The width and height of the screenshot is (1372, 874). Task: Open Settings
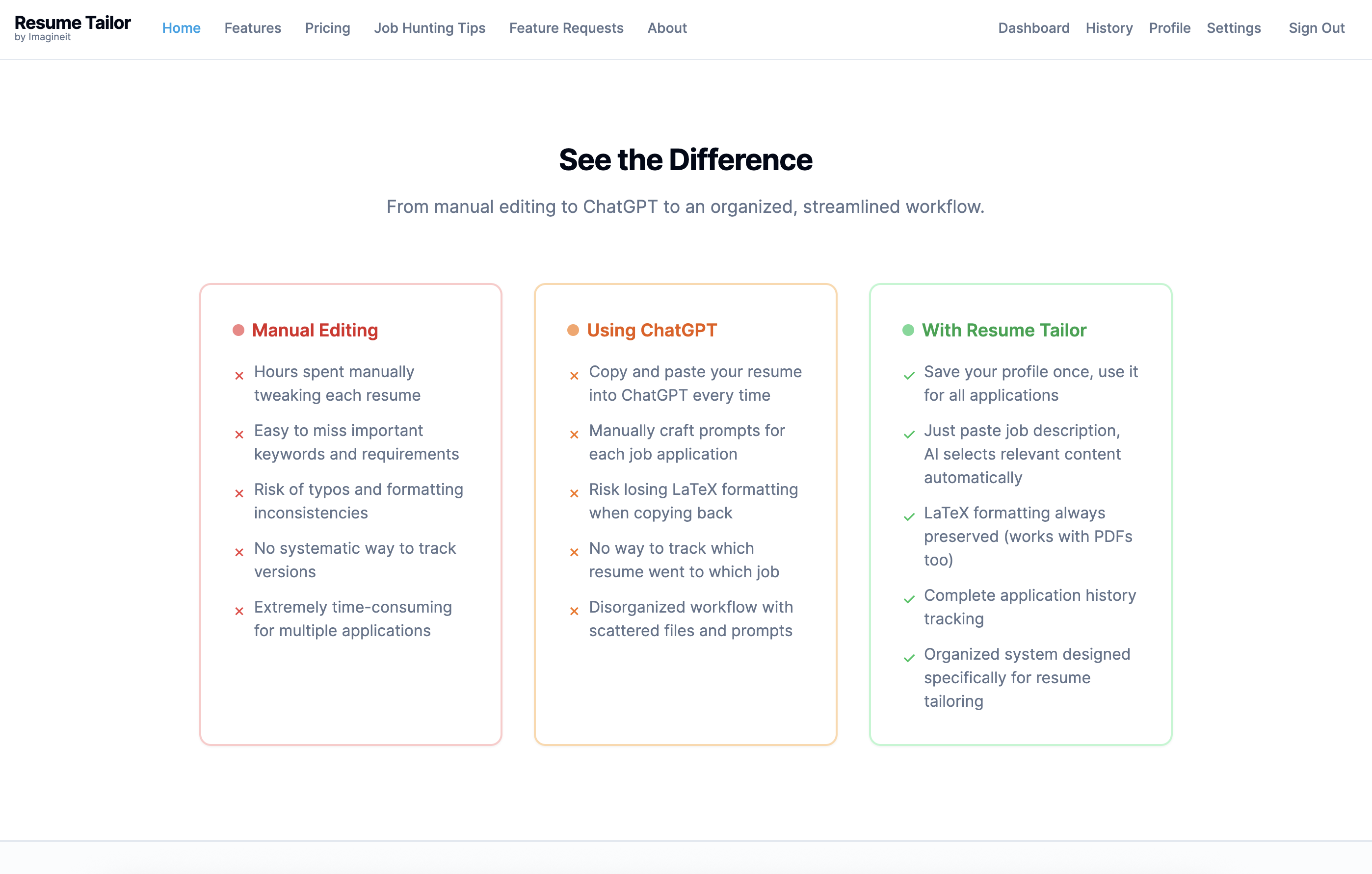(1233, 28)
